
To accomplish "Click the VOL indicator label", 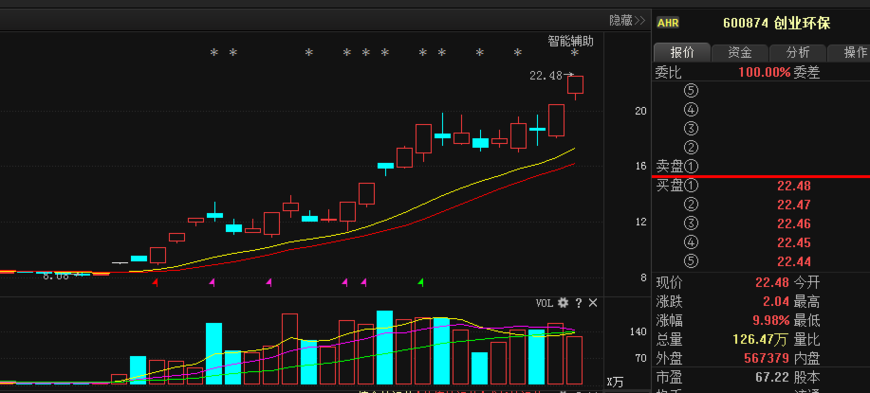I will coord(544,303).
